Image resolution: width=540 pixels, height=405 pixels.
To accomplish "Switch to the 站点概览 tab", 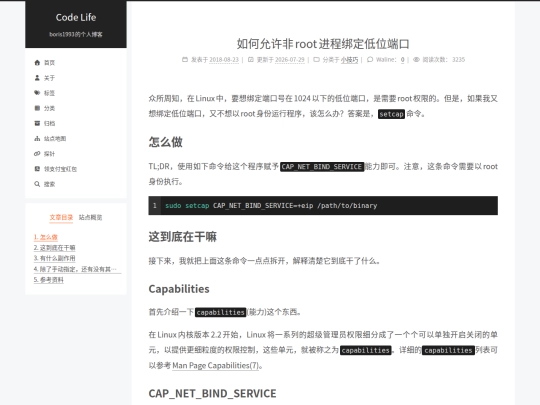I will (x=90, y=217).
